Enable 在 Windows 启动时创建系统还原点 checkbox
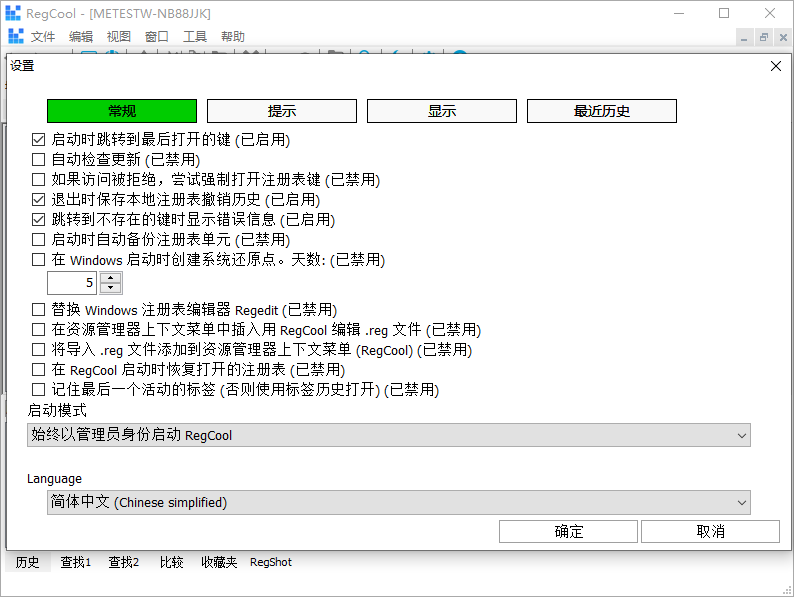The image size is (794, 597). click(x=38, y=259)
